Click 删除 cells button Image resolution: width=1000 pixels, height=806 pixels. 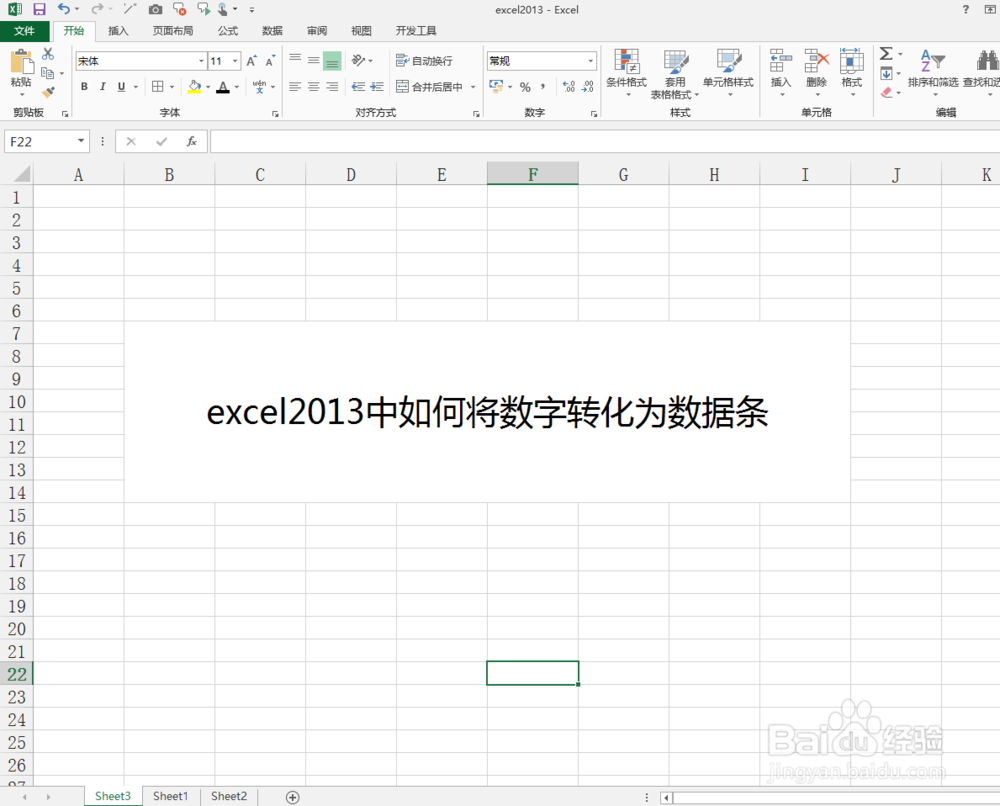(x=816, y=73)
